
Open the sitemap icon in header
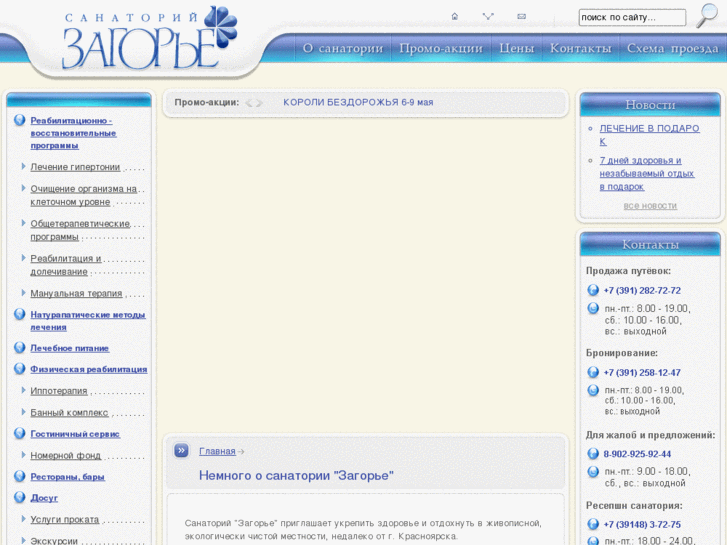[x=488, y=16]
